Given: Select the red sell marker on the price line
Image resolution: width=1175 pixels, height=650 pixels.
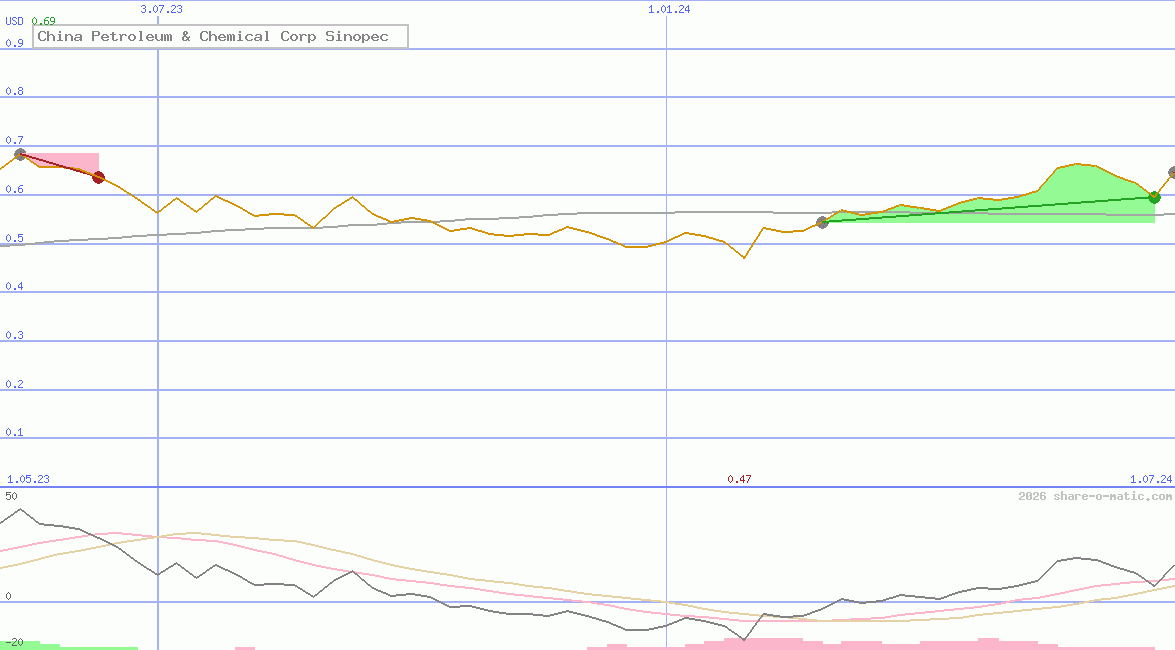Looking at the screenshot, I should [x=98, y=177].
